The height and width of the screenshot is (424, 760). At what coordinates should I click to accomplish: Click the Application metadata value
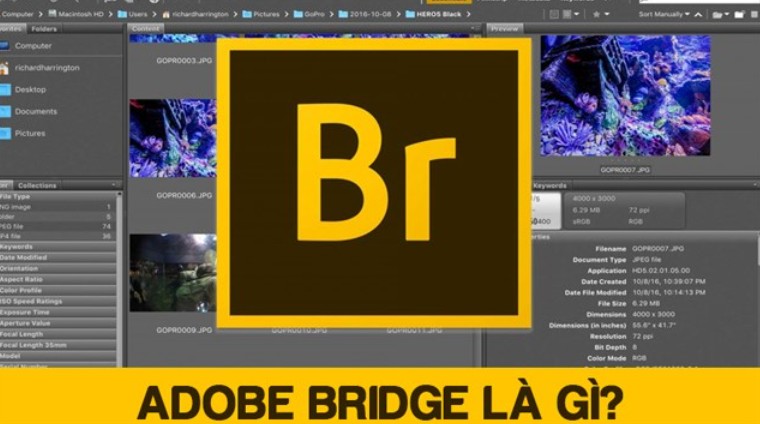(x=661, y=270)
